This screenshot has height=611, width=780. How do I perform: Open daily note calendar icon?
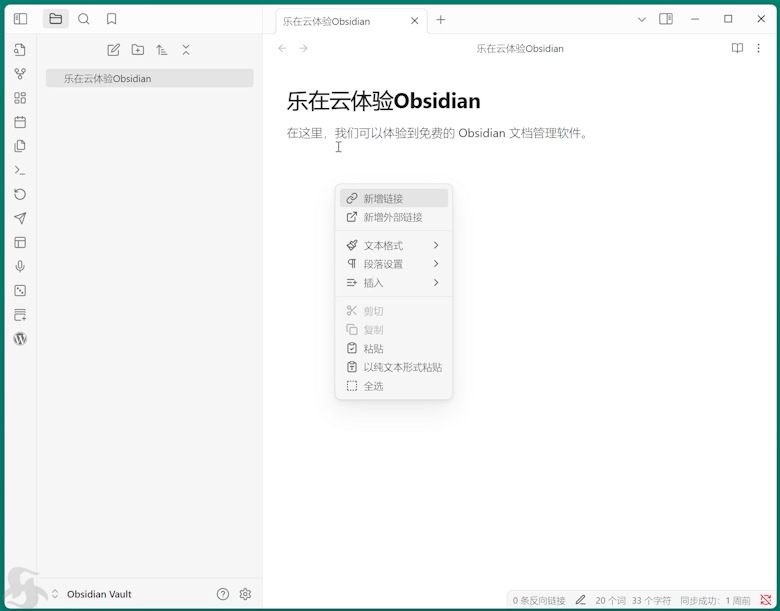tap(20, 122)
